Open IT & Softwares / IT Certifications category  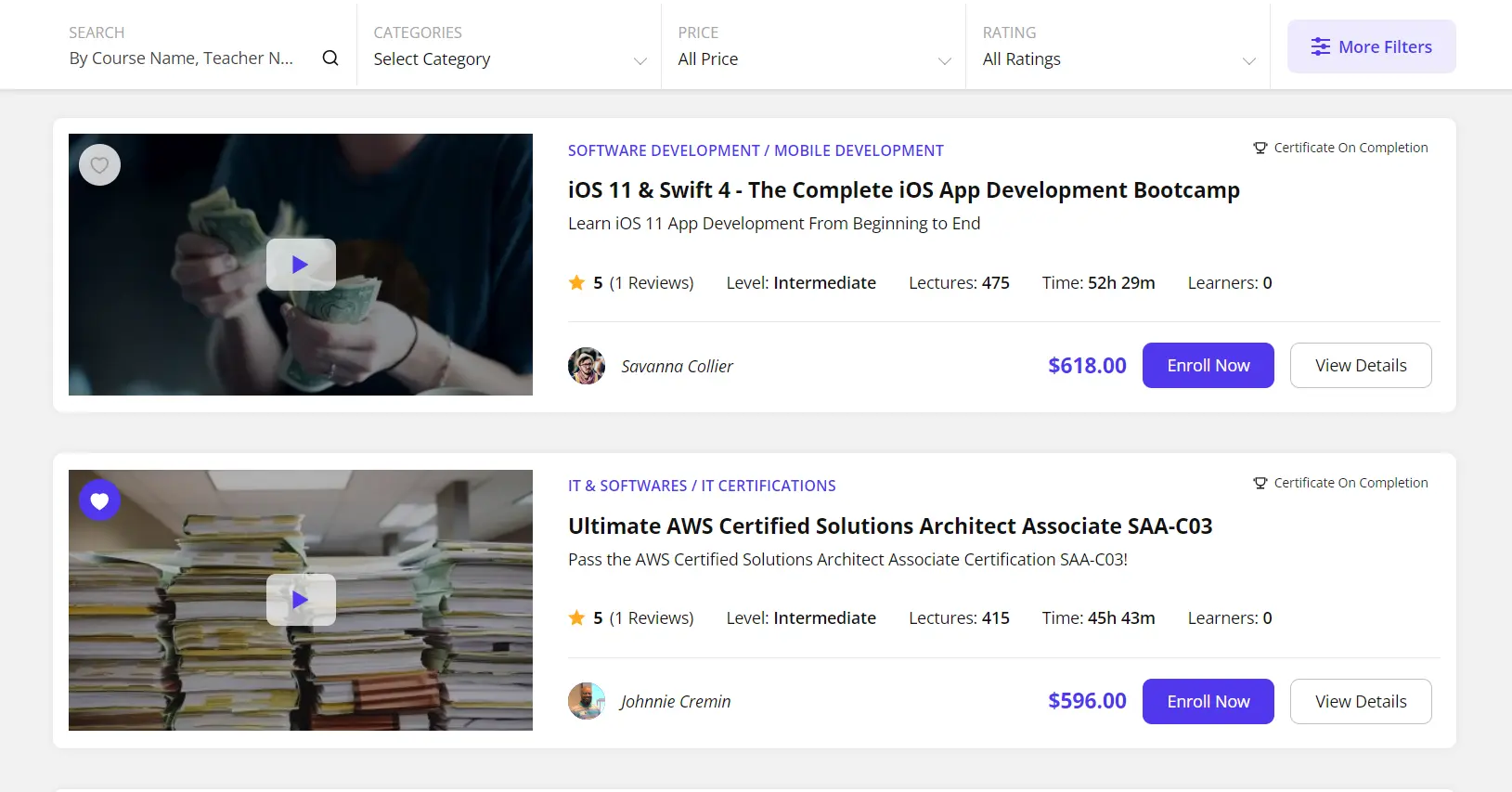pos(702,486)
